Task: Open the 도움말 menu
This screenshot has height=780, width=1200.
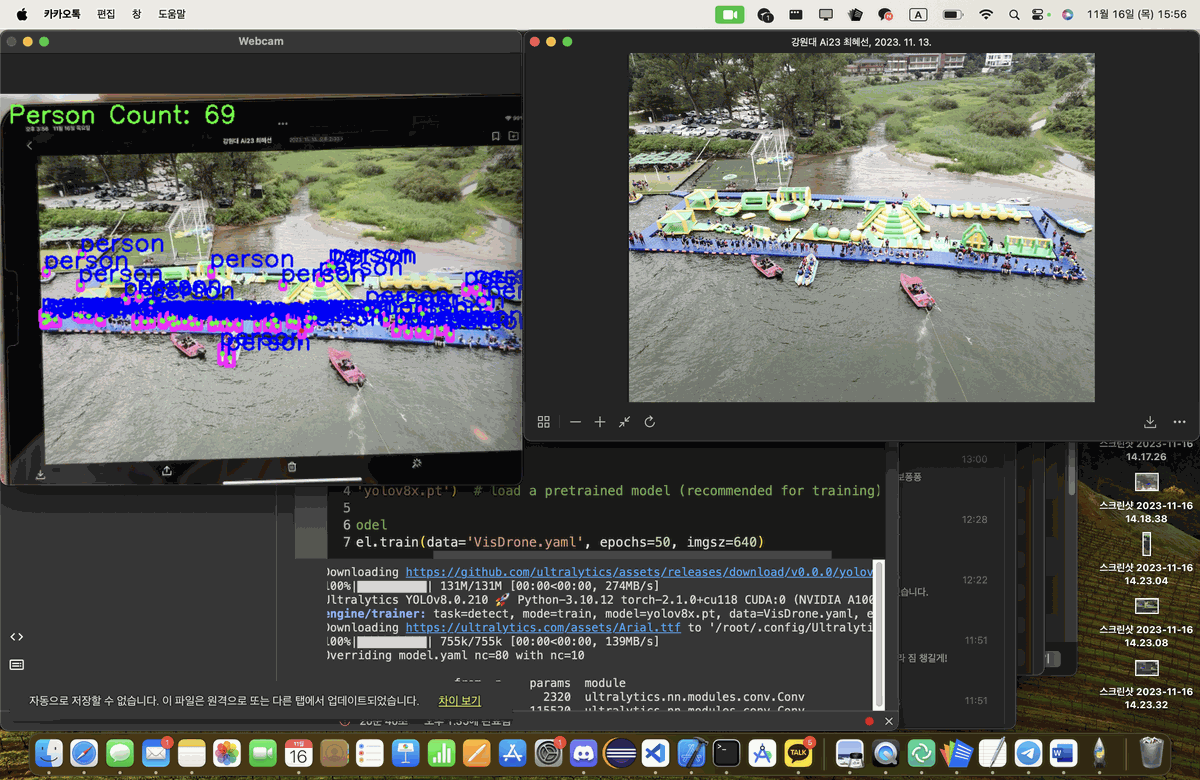Action: tap(171, 15)
